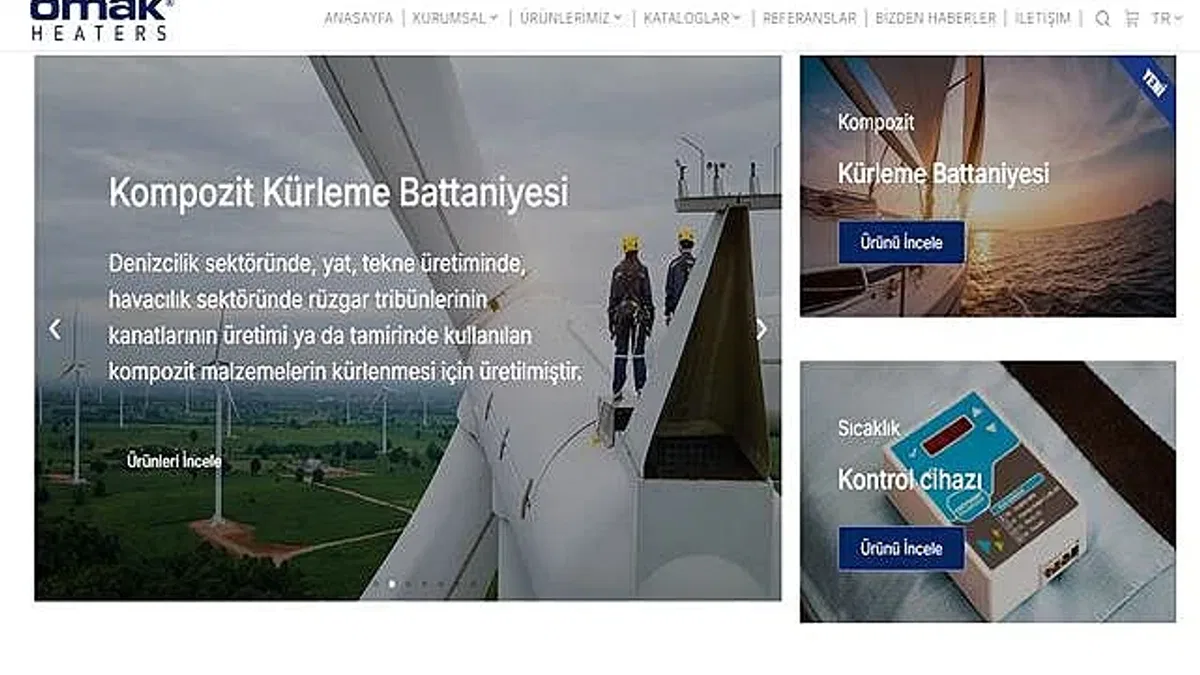Expand the KATALOGLAR menu
The width and height of the screenshot is (1200, 675).
(692, 18)
